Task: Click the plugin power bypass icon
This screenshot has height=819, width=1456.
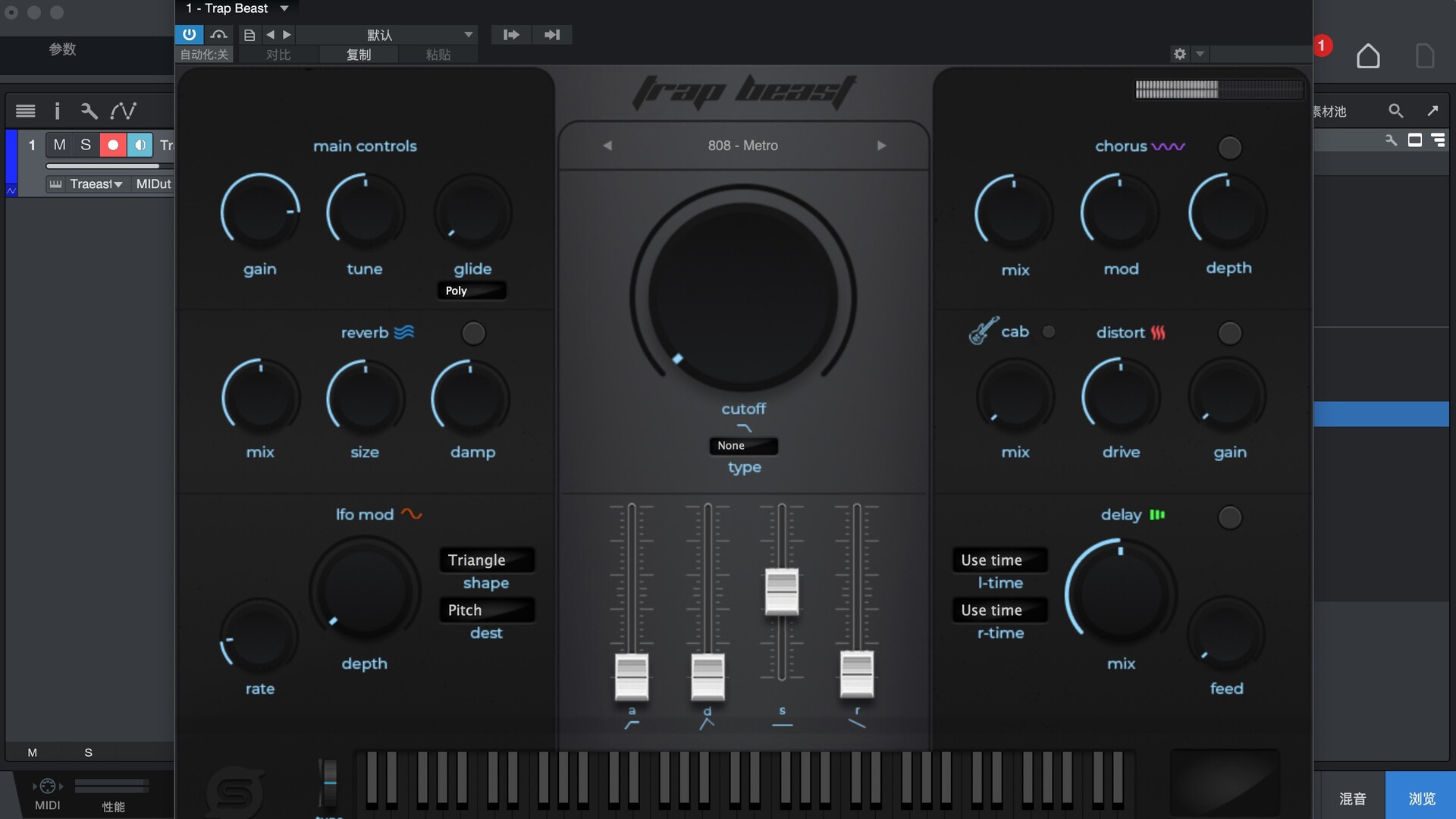Action: [189, 34]
